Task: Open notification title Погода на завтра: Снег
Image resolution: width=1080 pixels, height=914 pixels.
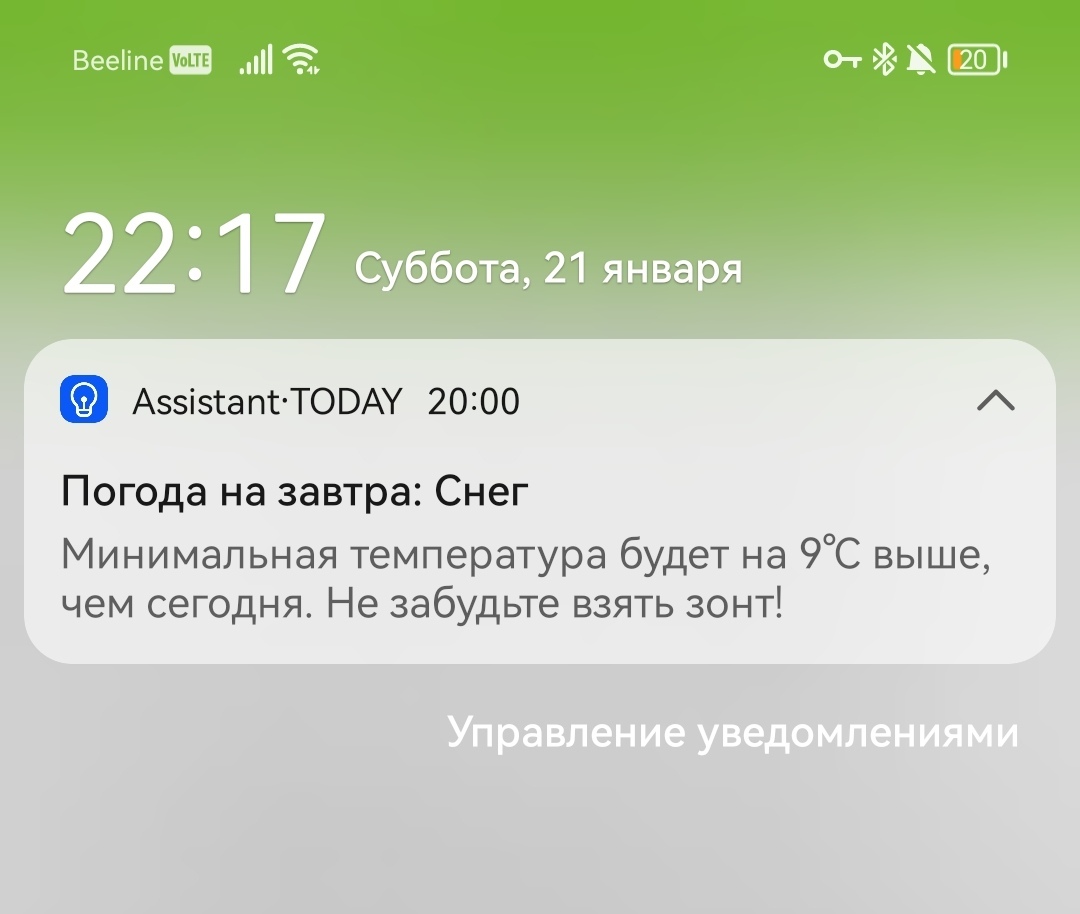Action: click(295, 492)
